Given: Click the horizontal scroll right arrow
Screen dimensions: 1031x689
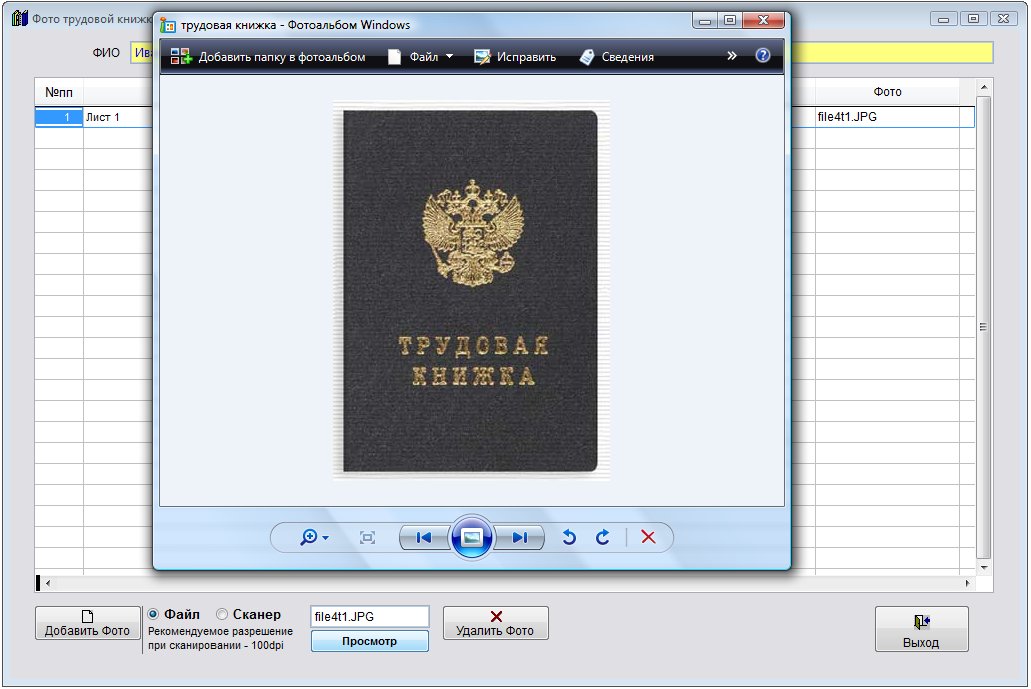Looking at the screenshot, I should (x=967, y=583).
